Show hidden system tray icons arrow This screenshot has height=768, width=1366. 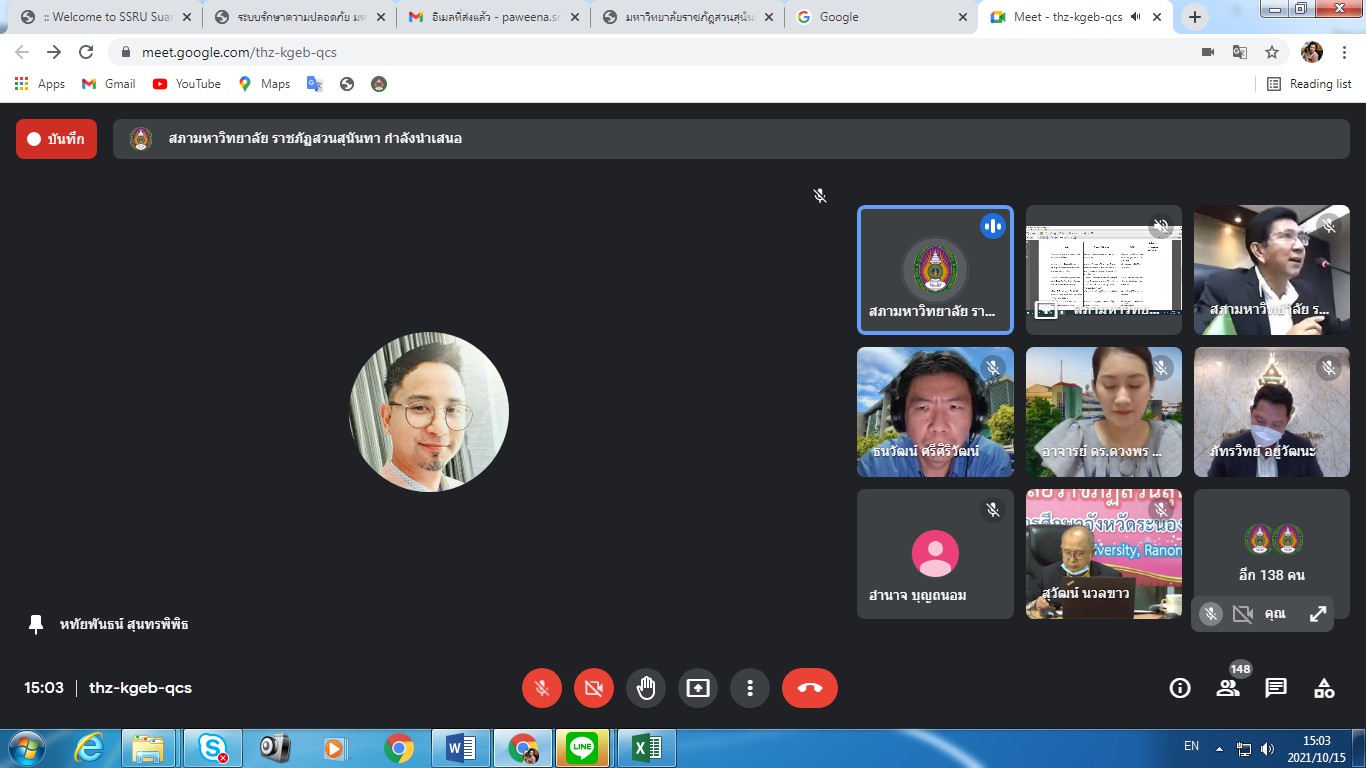coord(1219,748)
